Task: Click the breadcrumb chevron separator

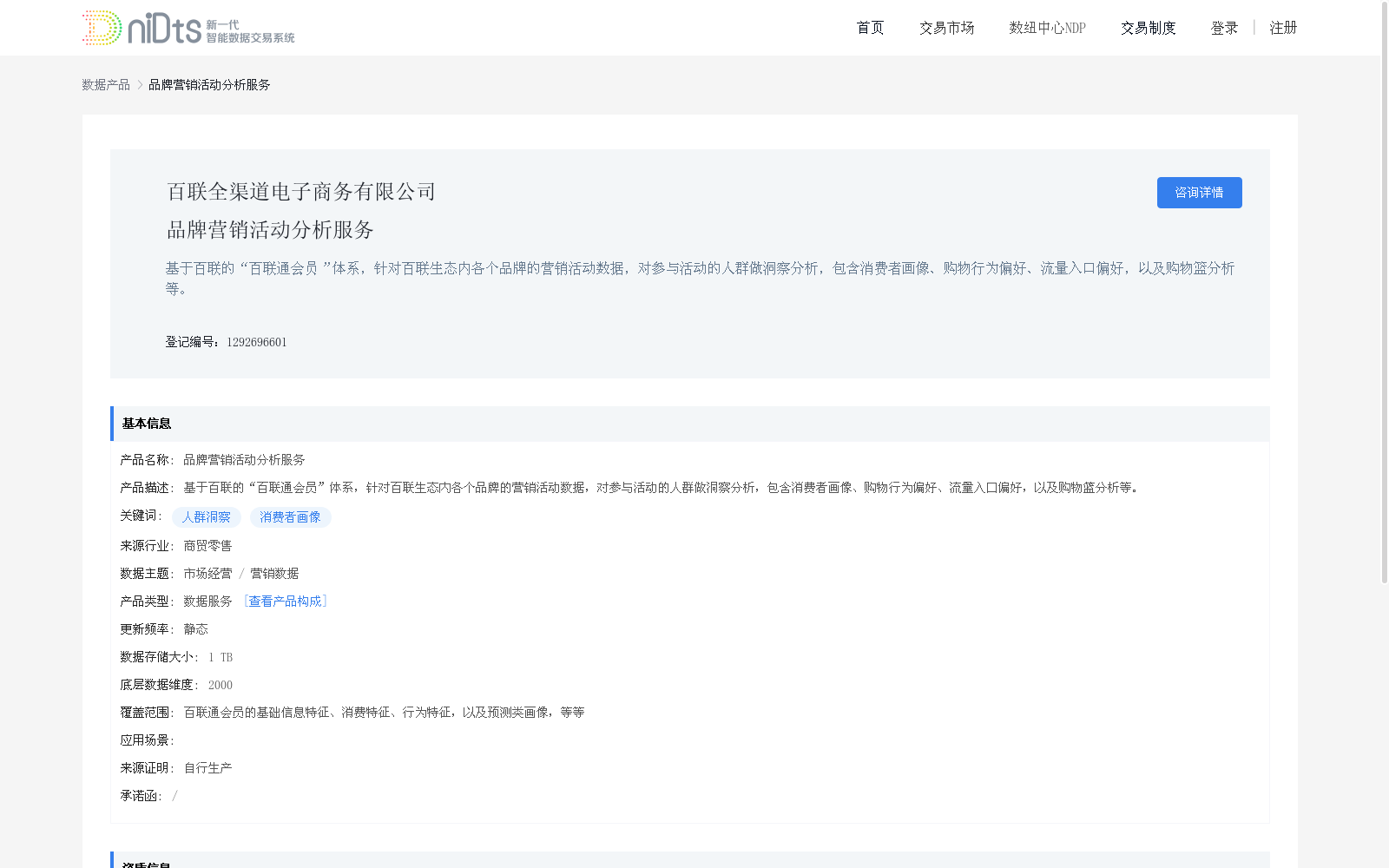Action: (140, 84)
